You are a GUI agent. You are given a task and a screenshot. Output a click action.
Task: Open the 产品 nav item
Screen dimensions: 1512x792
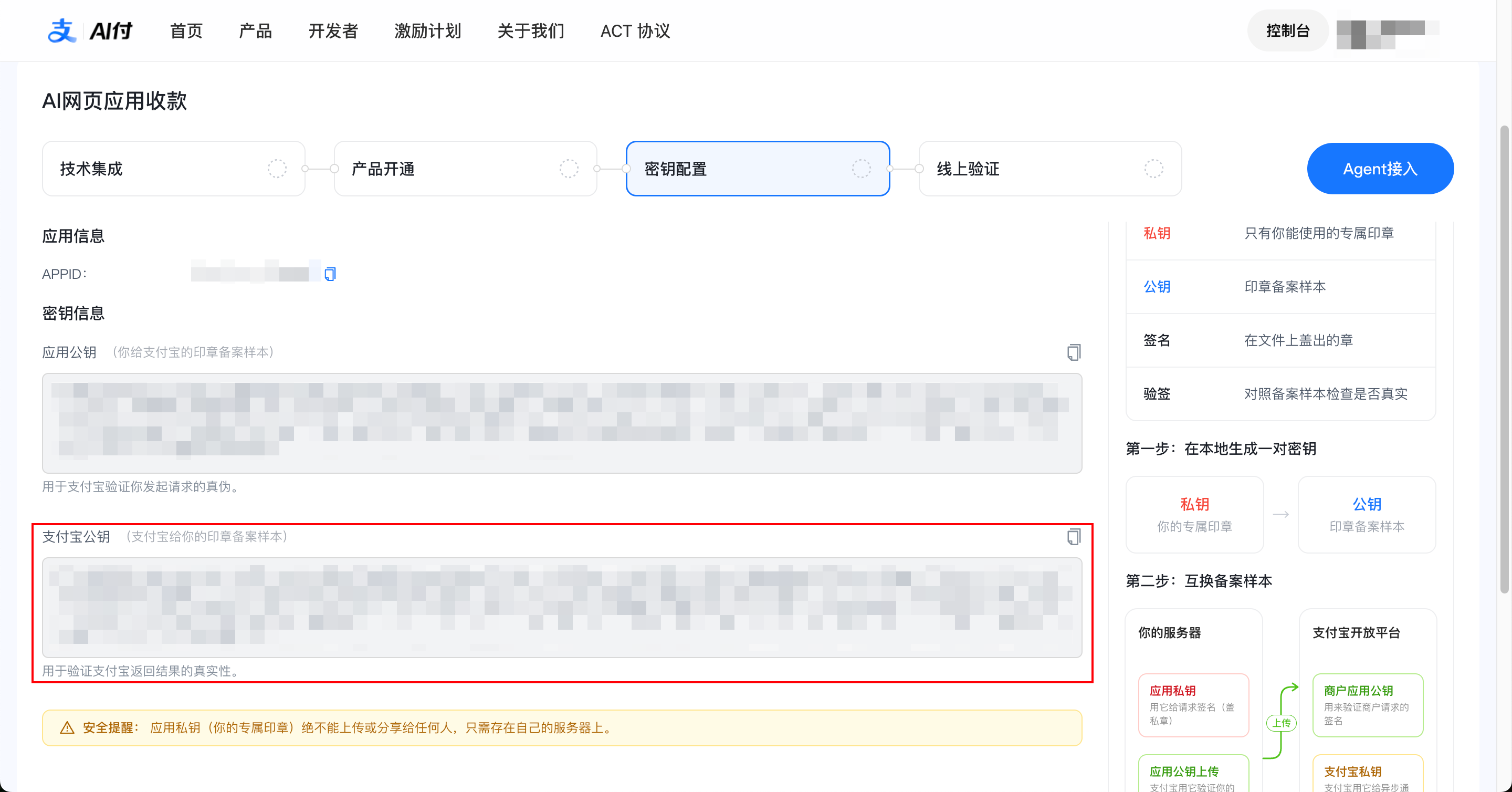pos(255,31)
